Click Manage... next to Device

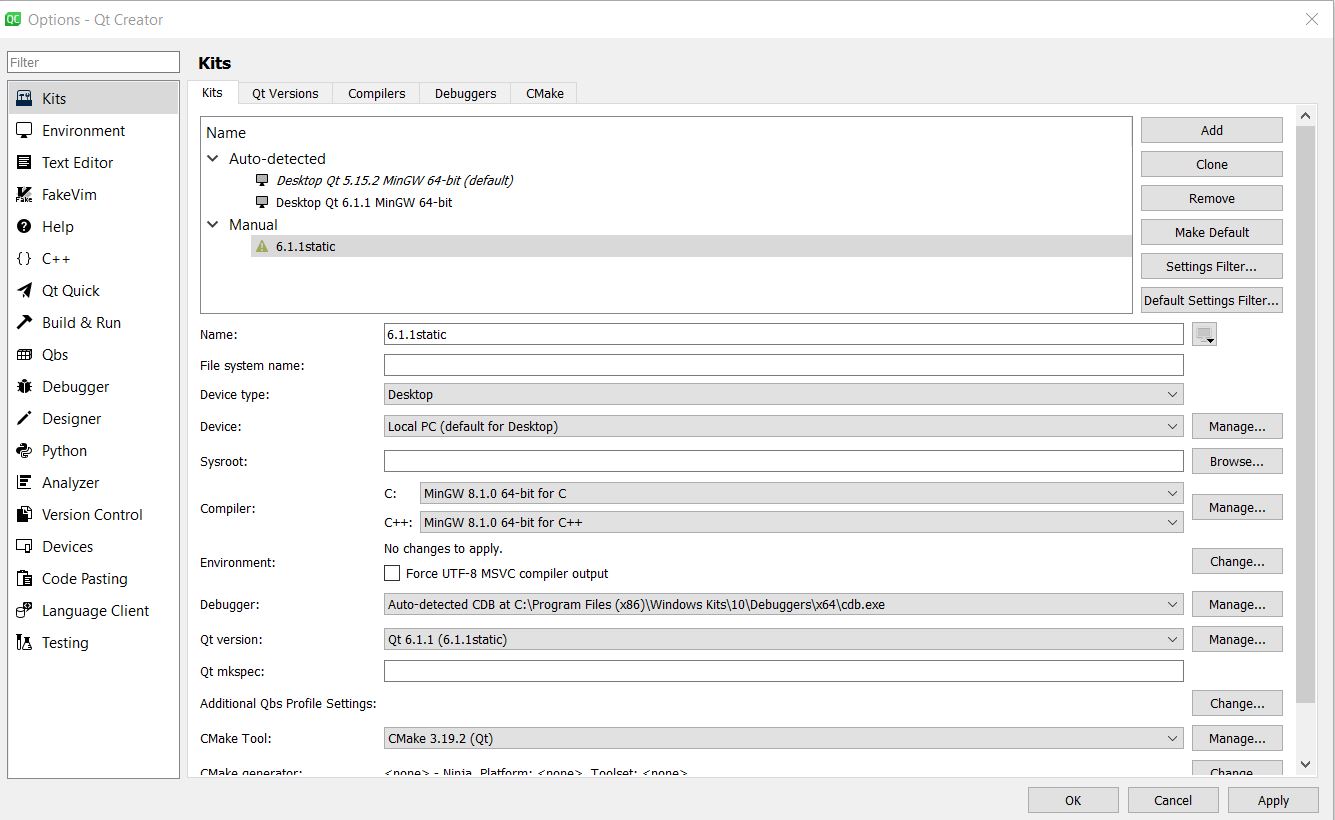coord(1237,426)
